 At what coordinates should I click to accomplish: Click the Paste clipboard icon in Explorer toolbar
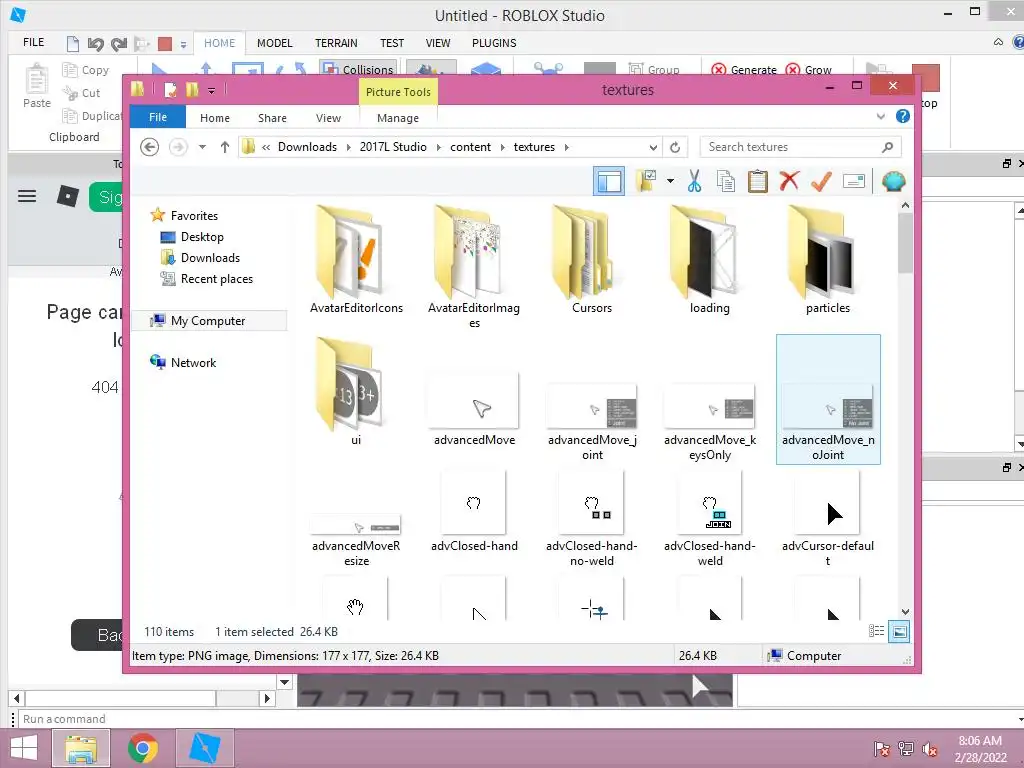(758, 181)
